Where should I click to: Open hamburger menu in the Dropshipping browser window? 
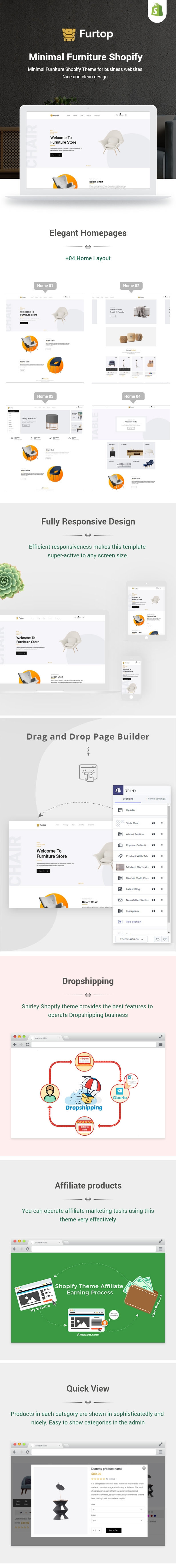(160, 1044)
